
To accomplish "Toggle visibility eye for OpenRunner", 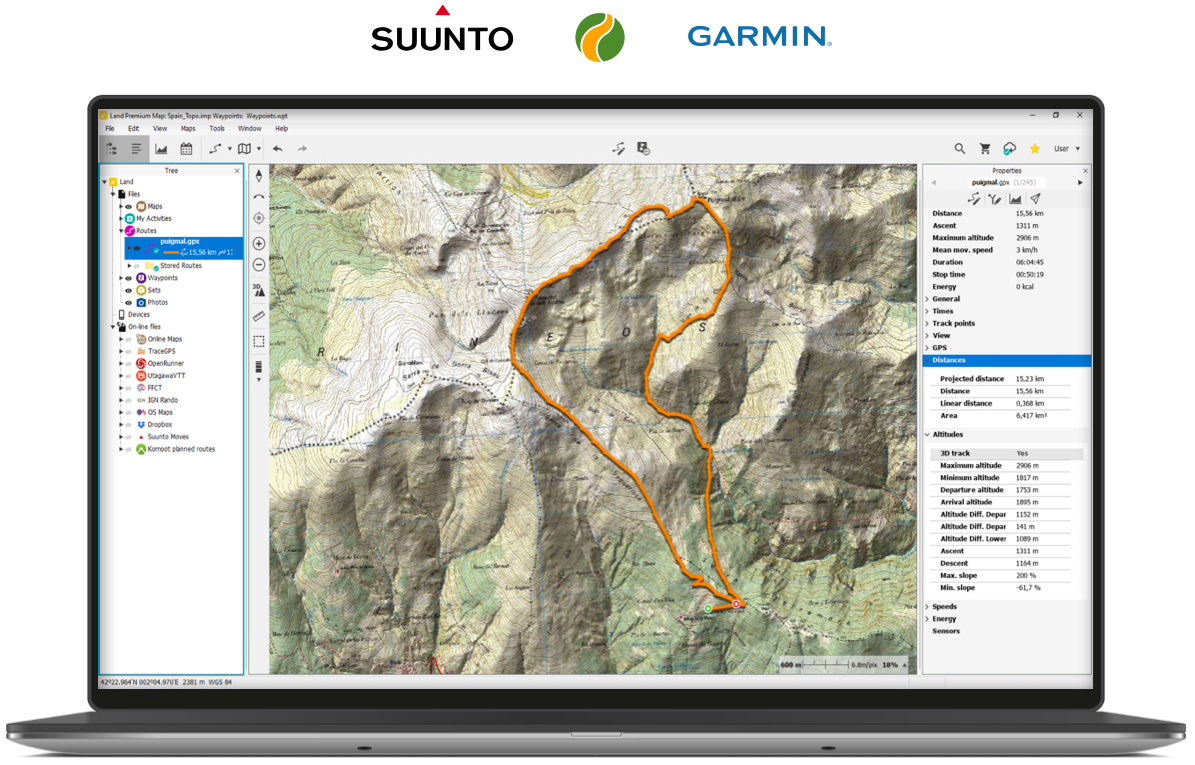I will 129,363.
